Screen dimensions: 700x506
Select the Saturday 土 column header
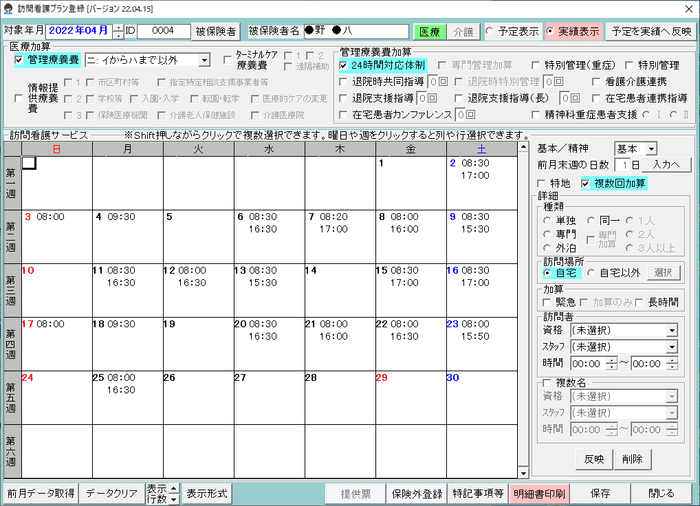click(482, 149)
